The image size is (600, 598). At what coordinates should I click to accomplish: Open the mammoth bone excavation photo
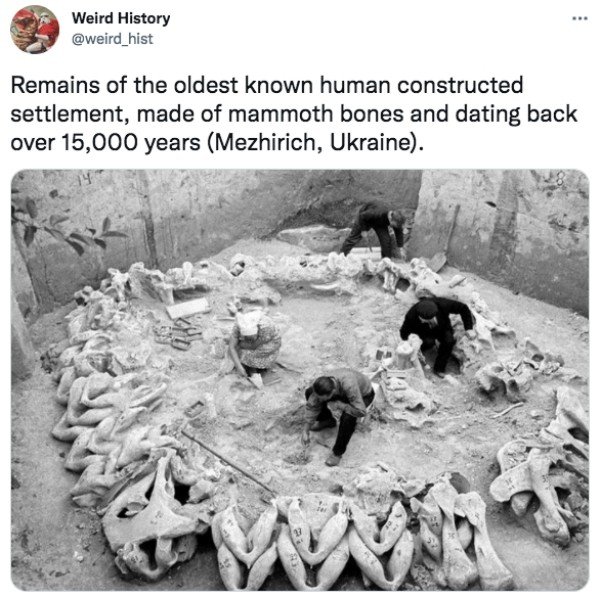point(300,380)
